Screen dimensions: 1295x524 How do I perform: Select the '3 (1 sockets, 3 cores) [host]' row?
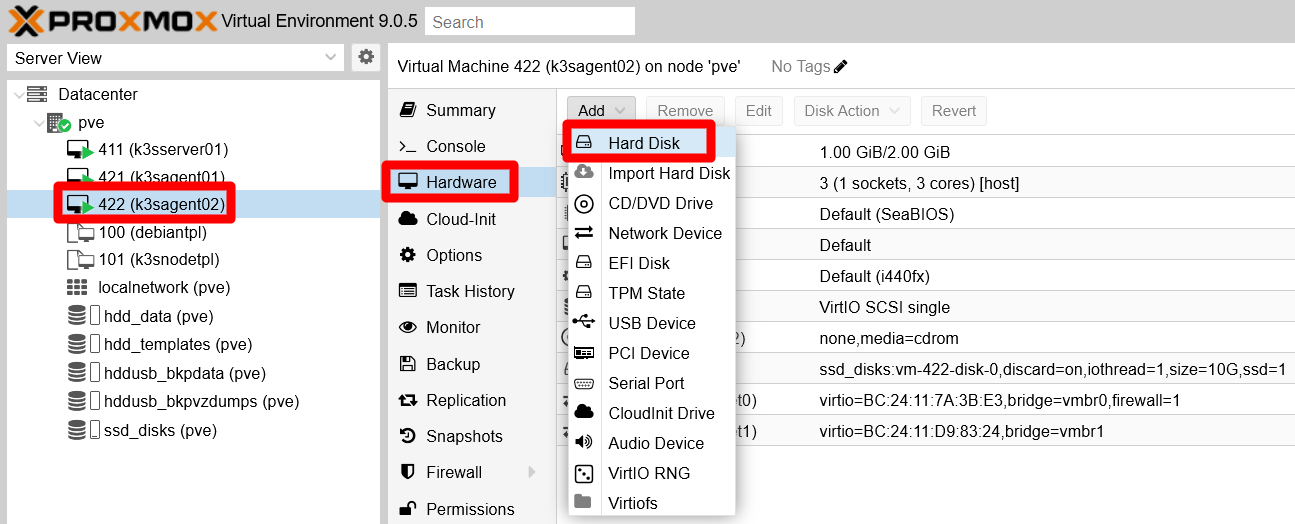925,184
